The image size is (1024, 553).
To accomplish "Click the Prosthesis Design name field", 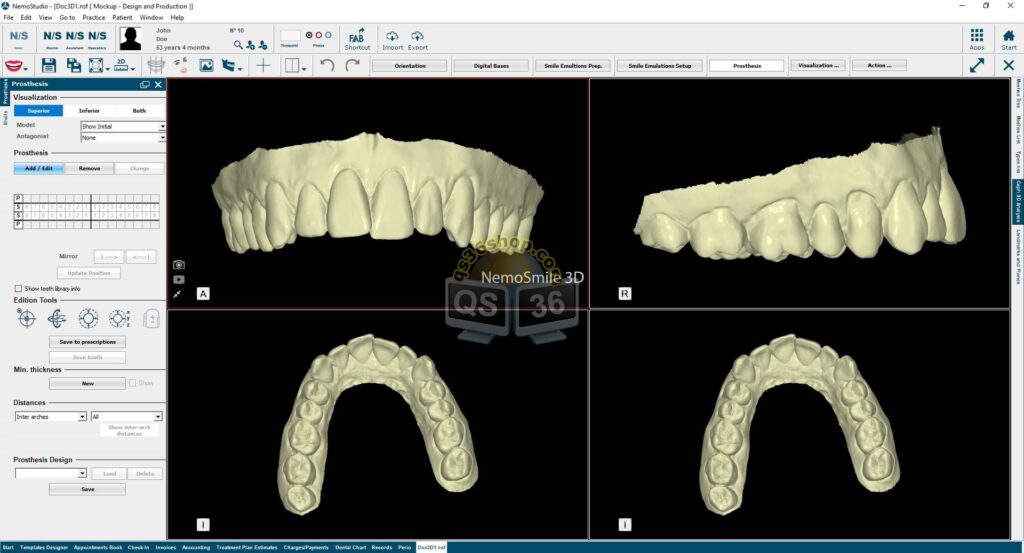I will click(x=50, y=473).
